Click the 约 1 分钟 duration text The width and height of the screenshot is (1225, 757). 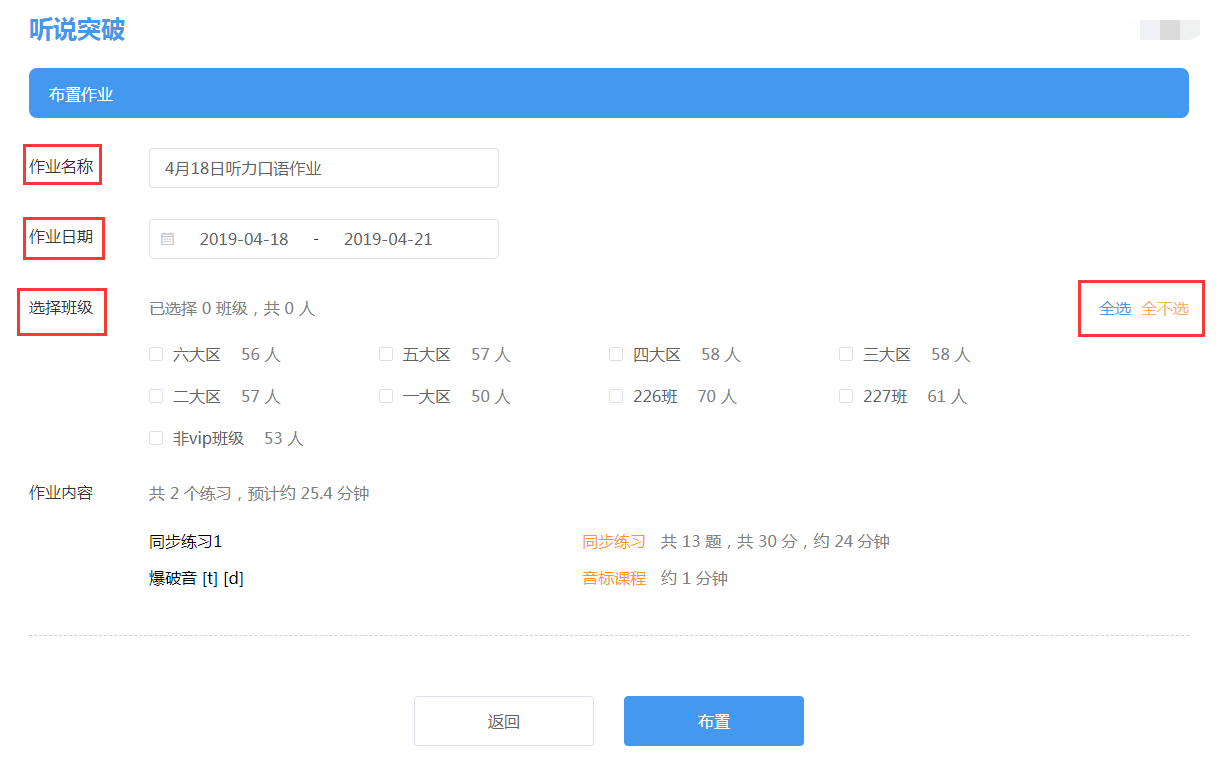click(x=694, y=578)
